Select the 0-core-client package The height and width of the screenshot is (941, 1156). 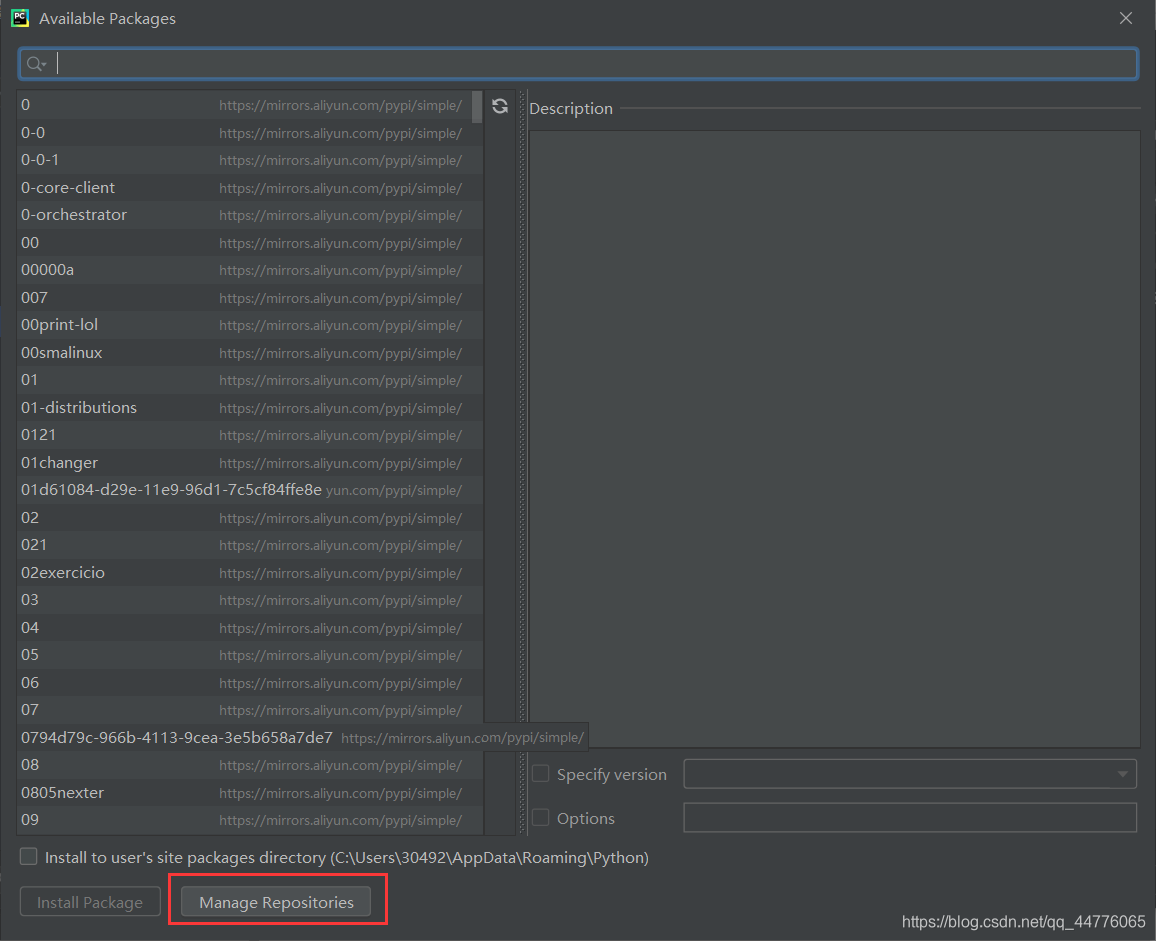coord(67,187)
